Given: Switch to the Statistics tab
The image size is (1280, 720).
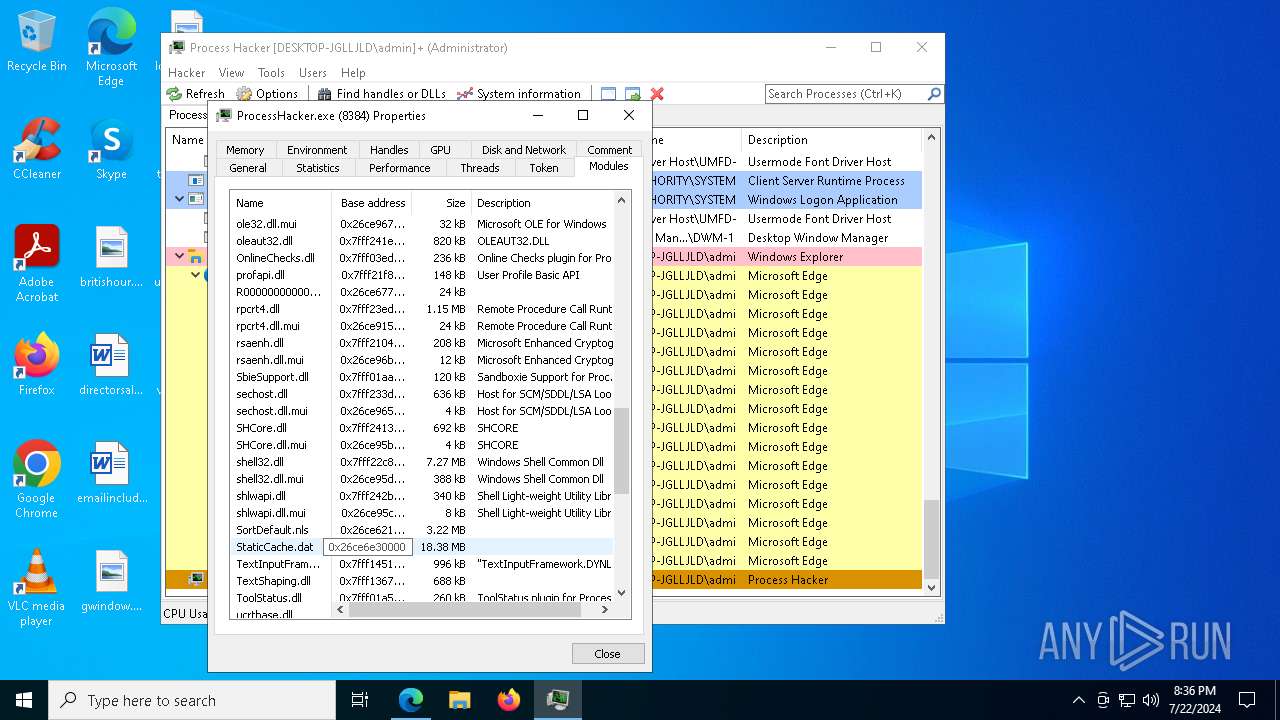Looking at the screenshot, I should tap(318, 168).
